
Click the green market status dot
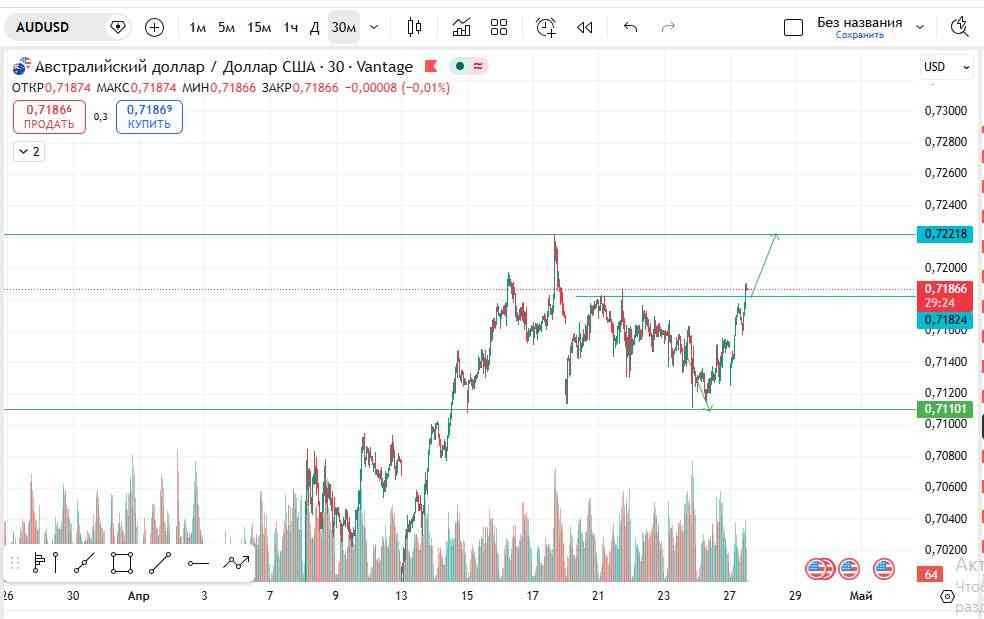pyautogui.click(x=460, y=66)
